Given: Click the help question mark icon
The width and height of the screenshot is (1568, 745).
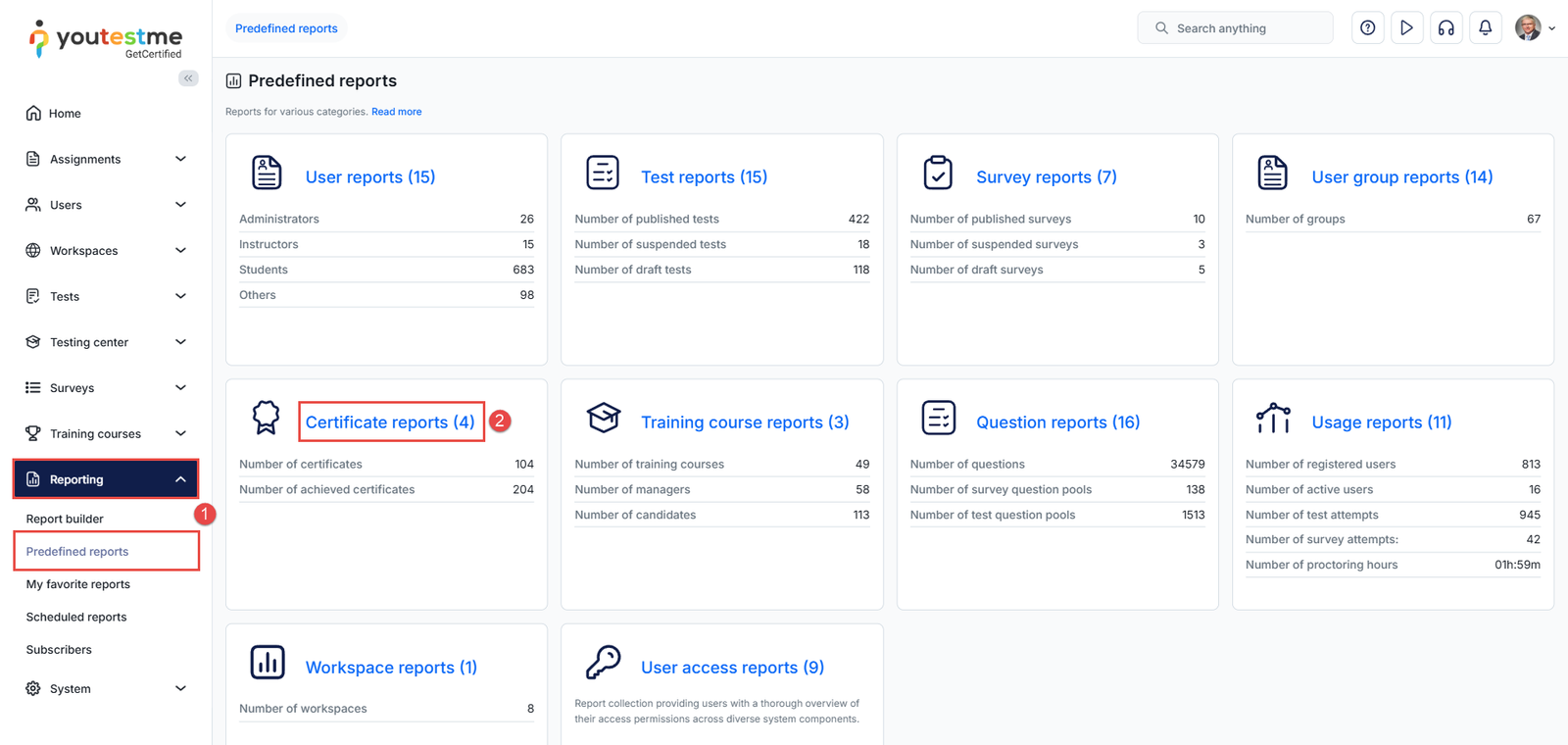Looking at the screenshot, I should (x=1367, y=28).
